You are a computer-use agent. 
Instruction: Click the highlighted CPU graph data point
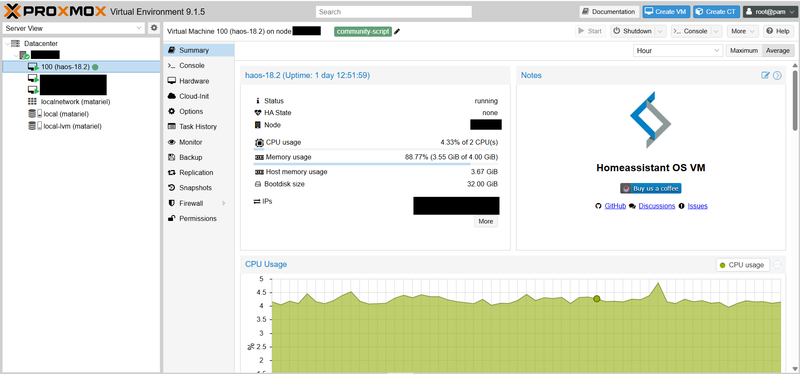(x=596, y=299)
